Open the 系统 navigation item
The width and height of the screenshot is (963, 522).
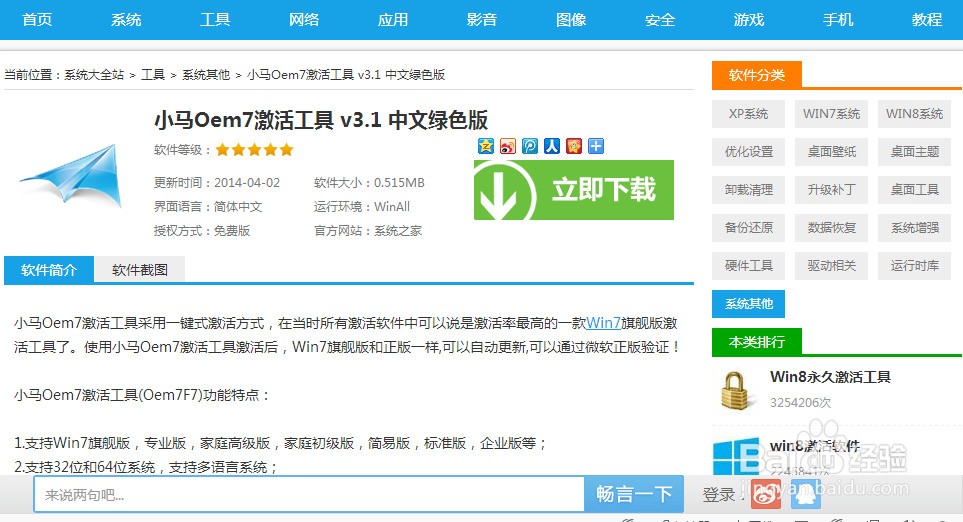(127, 20)
